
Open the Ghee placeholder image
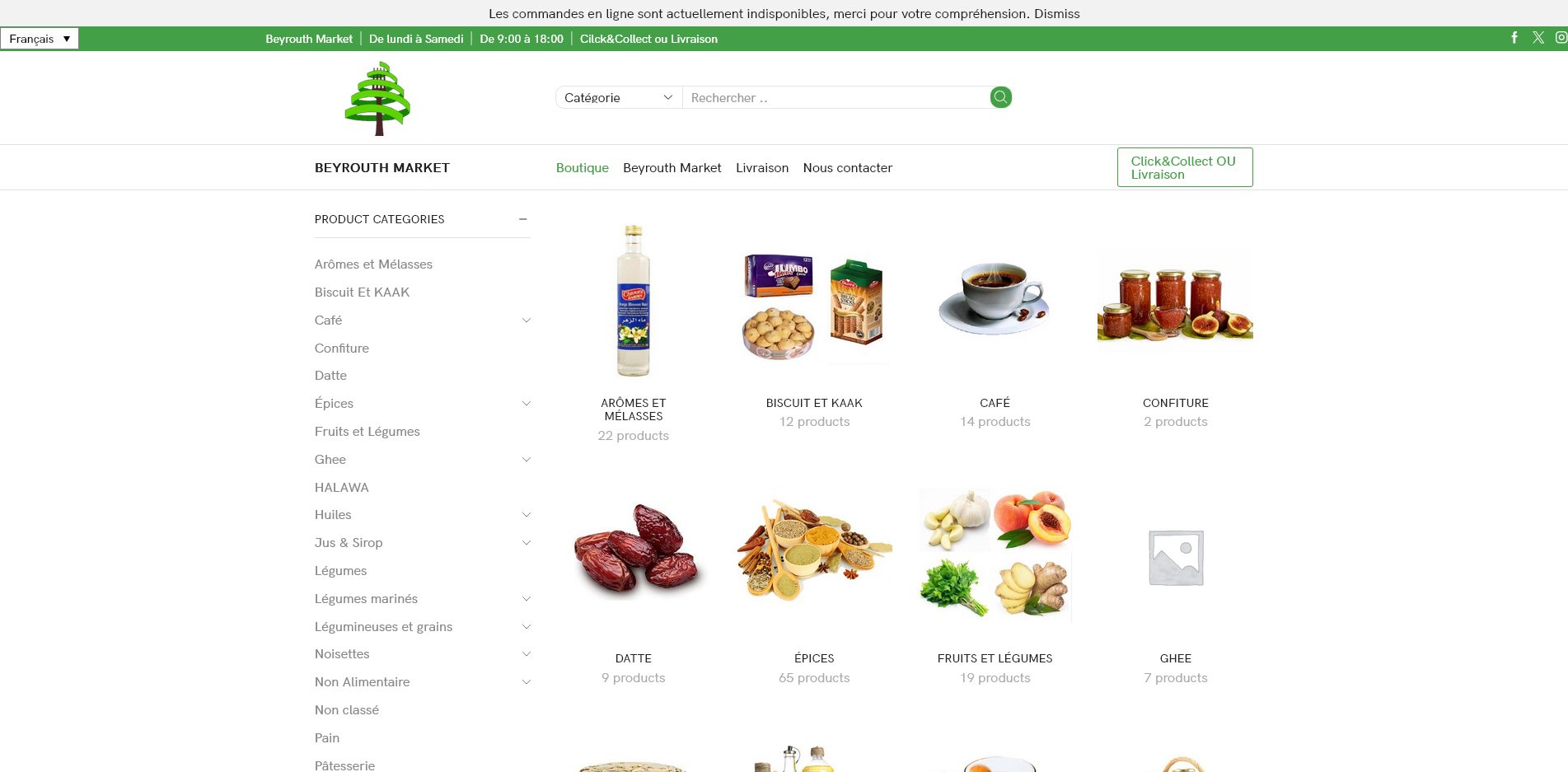coord(1175,557)
